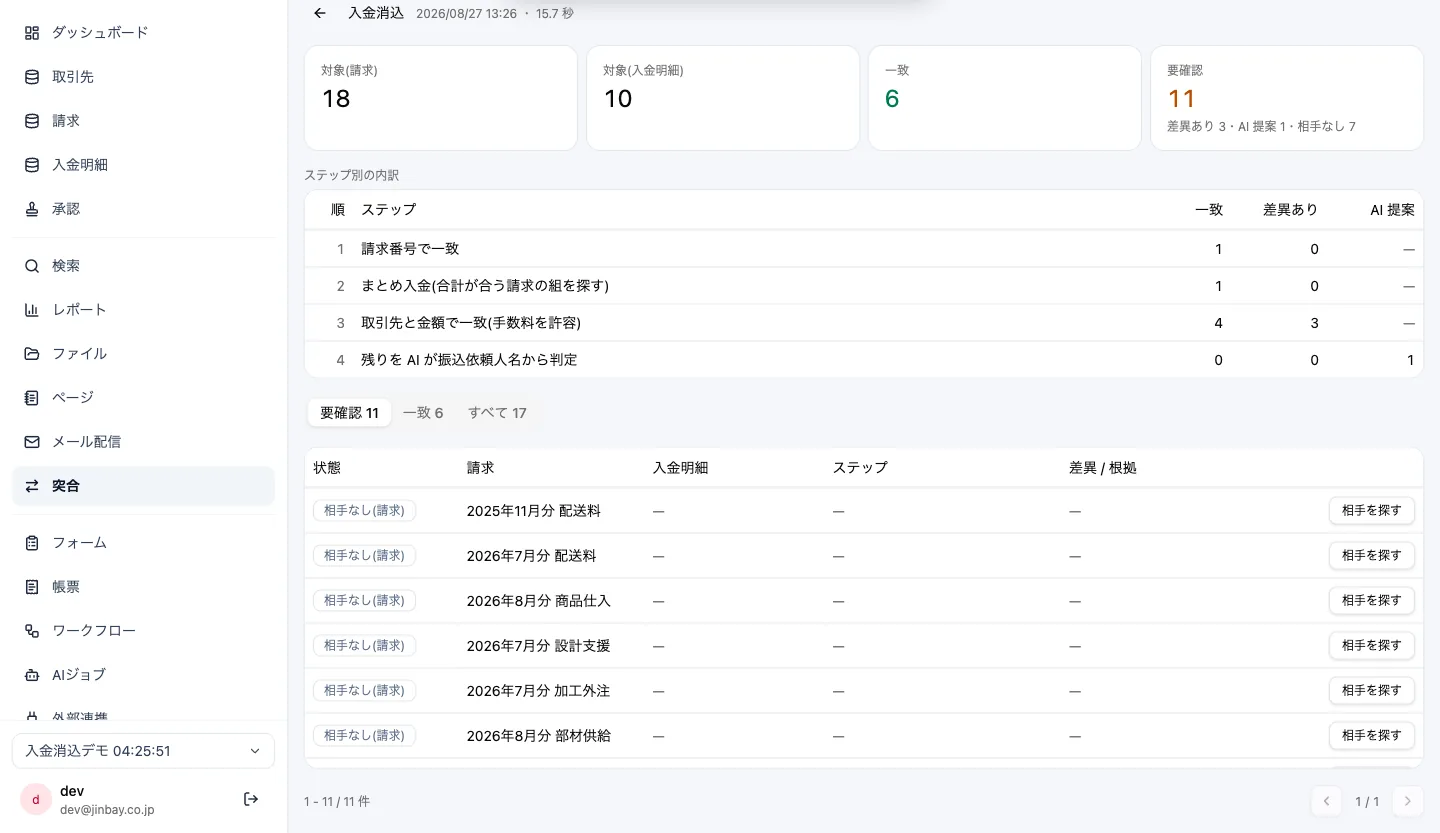Image resolution: width=1440 pixels, height=833 pixels.
Task: Go back with the left arrow
Action: click(x=319, y=13)
